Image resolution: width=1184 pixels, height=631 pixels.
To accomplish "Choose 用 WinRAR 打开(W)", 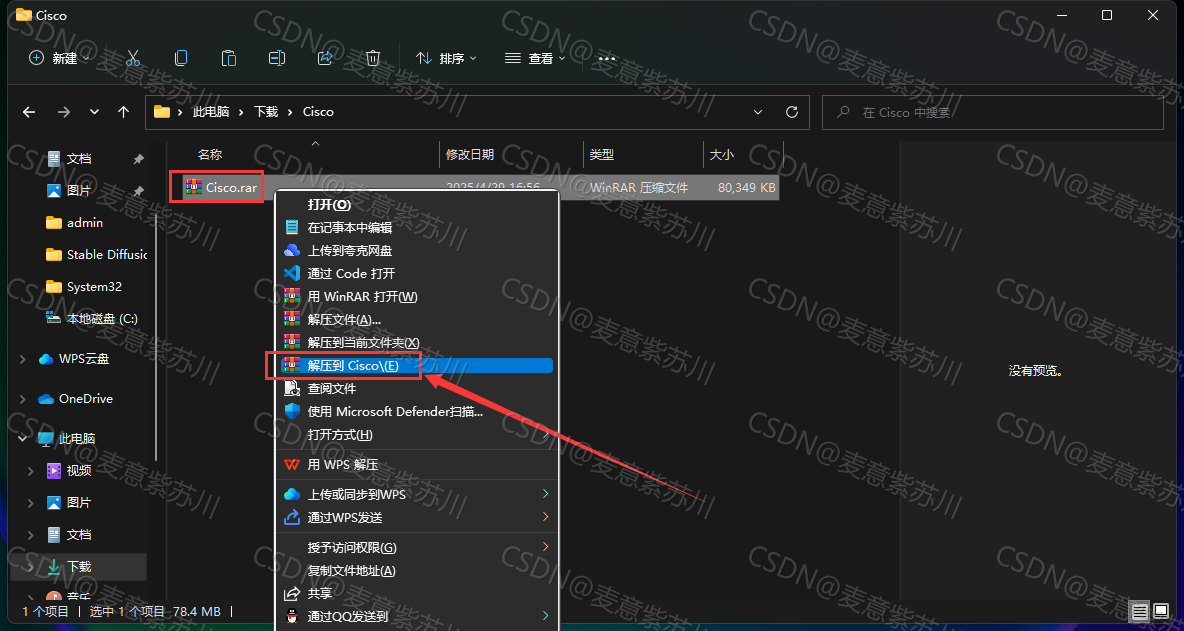I will point(417,297).
